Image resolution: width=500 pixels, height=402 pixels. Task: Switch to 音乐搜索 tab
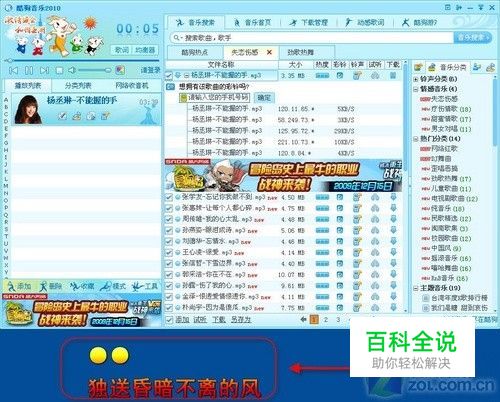[x=195, y=23]
